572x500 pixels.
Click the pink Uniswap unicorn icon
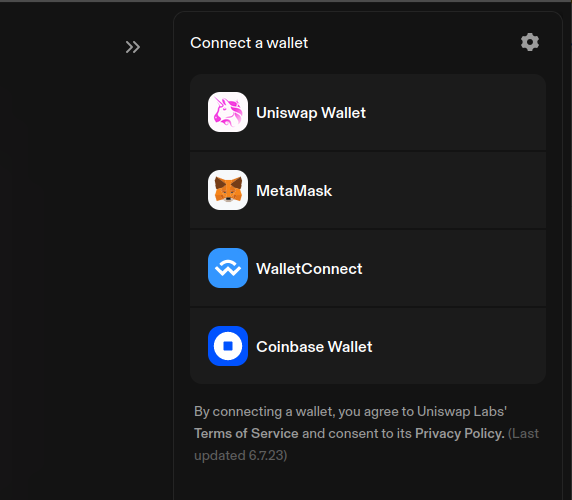[228, 112]
